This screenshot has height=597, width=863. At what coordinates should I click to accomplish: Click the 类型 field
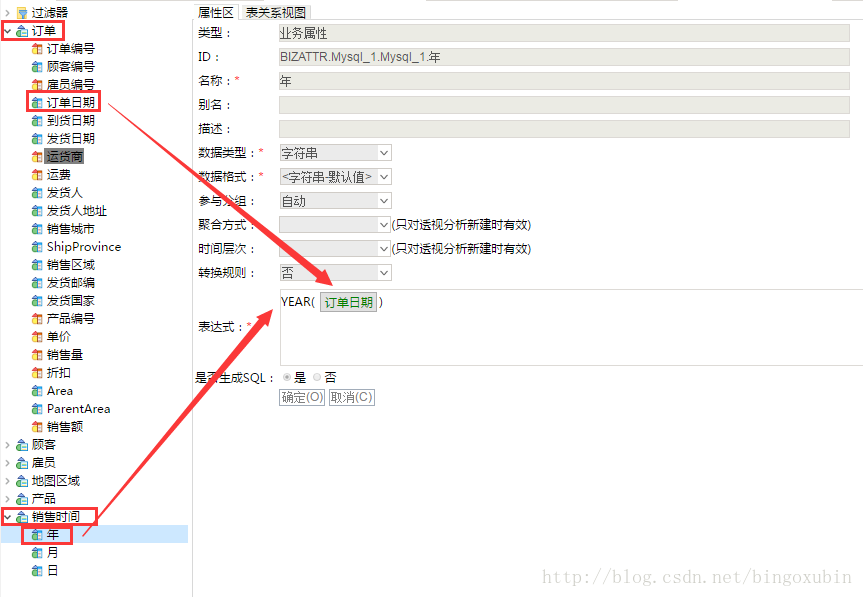click(x=564, y=33)
